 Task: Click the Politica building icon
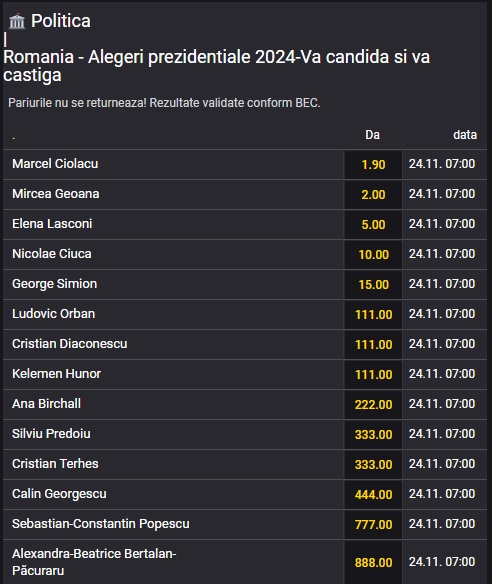17,21
